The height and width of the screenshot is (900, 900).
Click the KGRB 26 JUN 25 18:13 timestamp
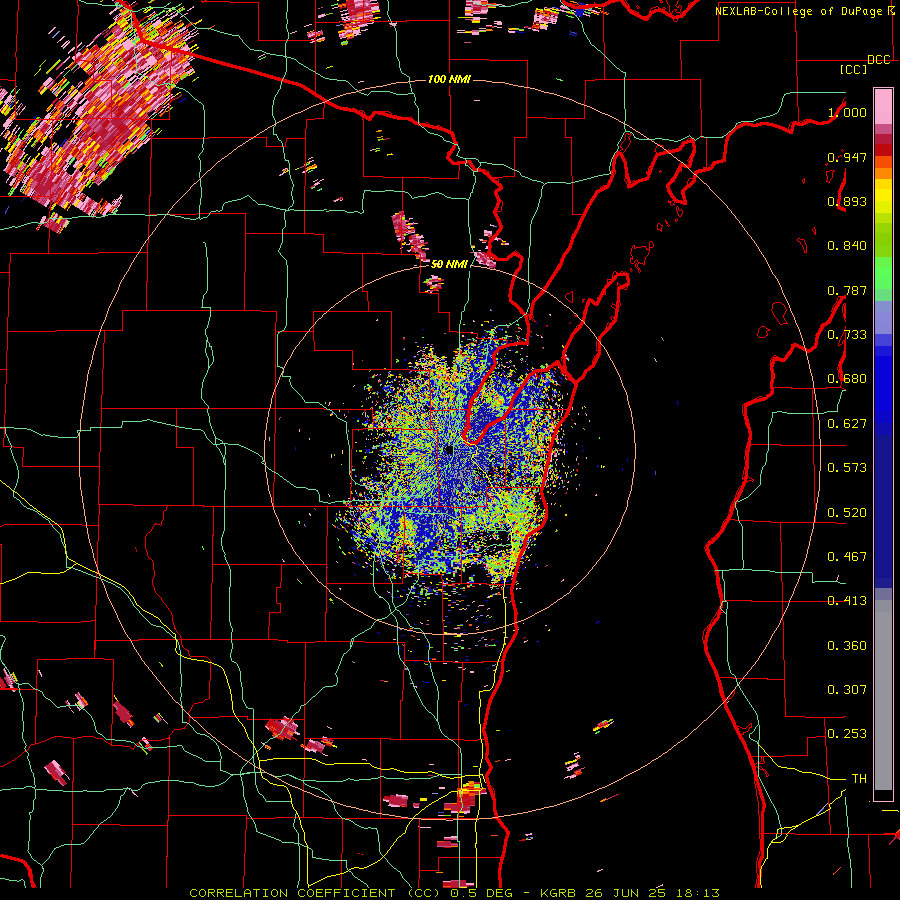coord(630,893)
